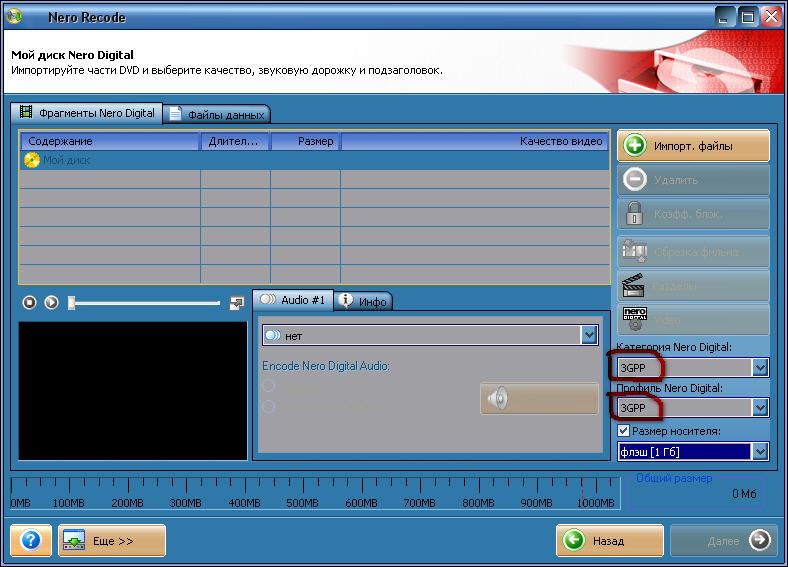Select the first Encode Nero Digital Audio radio

pyautogui.click(x=268, y=386)
